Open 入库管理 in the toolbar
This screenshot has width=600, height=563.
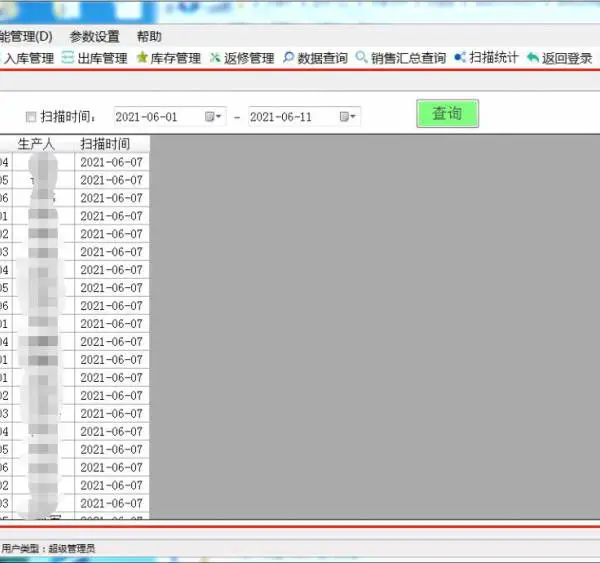click(29, 58)
